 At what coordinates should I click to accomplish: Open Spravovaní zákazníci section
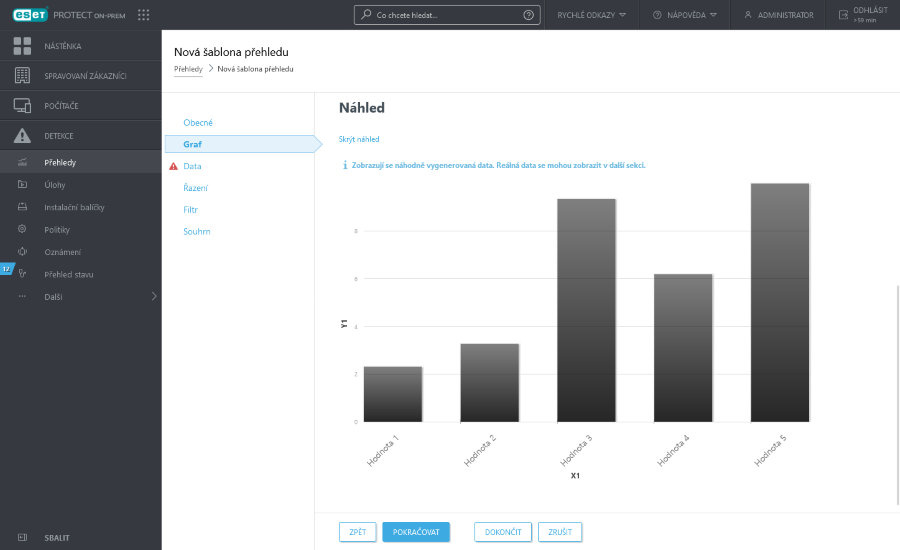click(80, 76)
